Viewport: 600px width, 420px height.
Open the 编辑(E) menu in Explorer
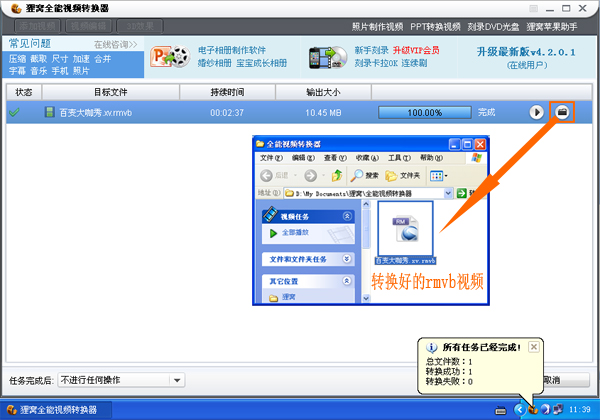303,158
